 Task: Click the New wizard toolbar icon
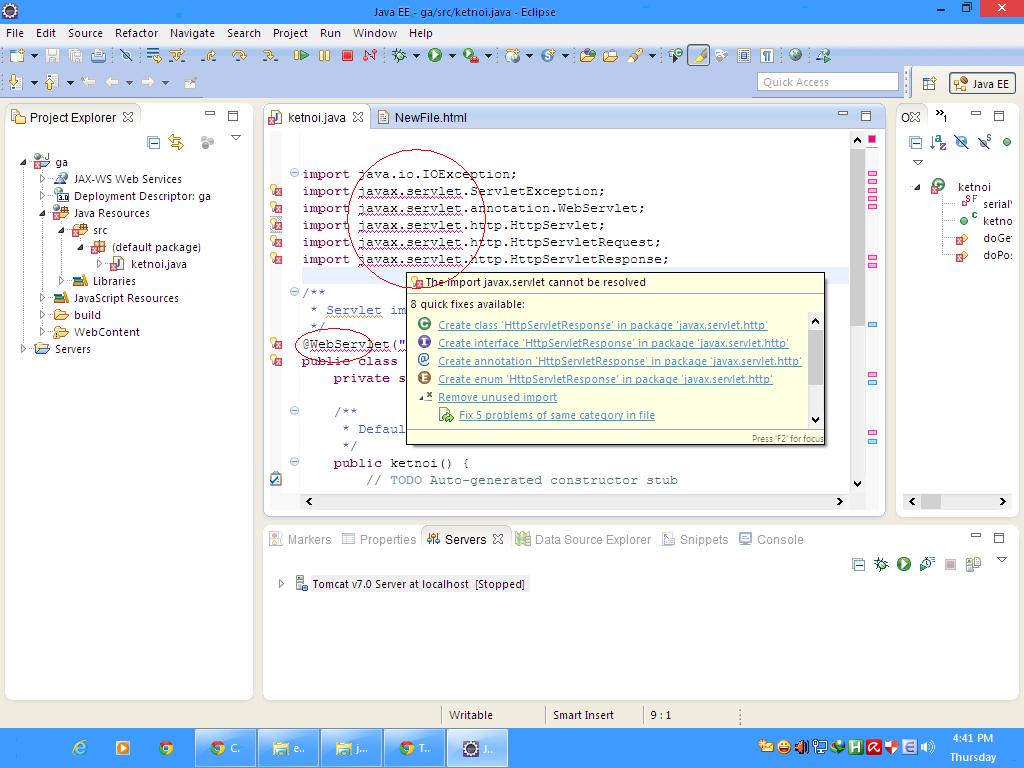[17, 56]
